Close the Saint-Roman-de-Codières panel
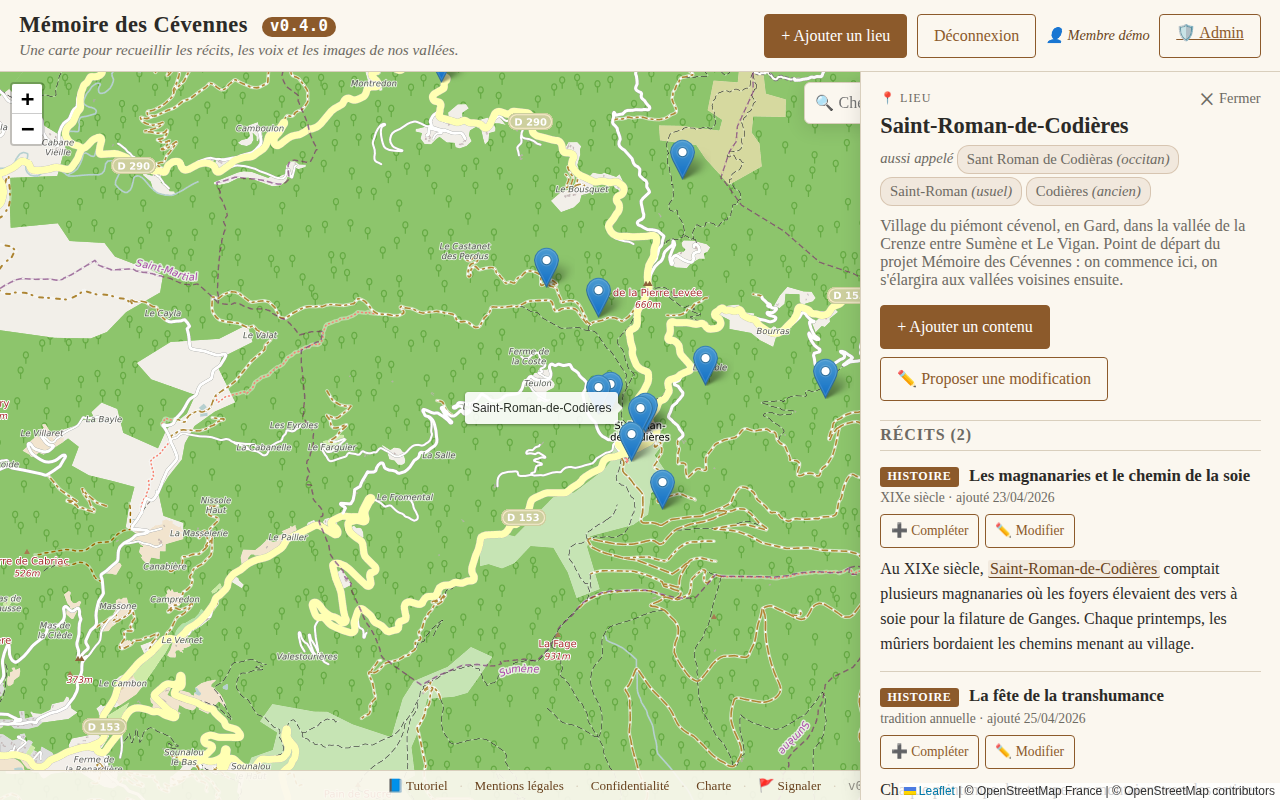The height and width of the screenshot is (800, 1280). tap(1230, 98)
